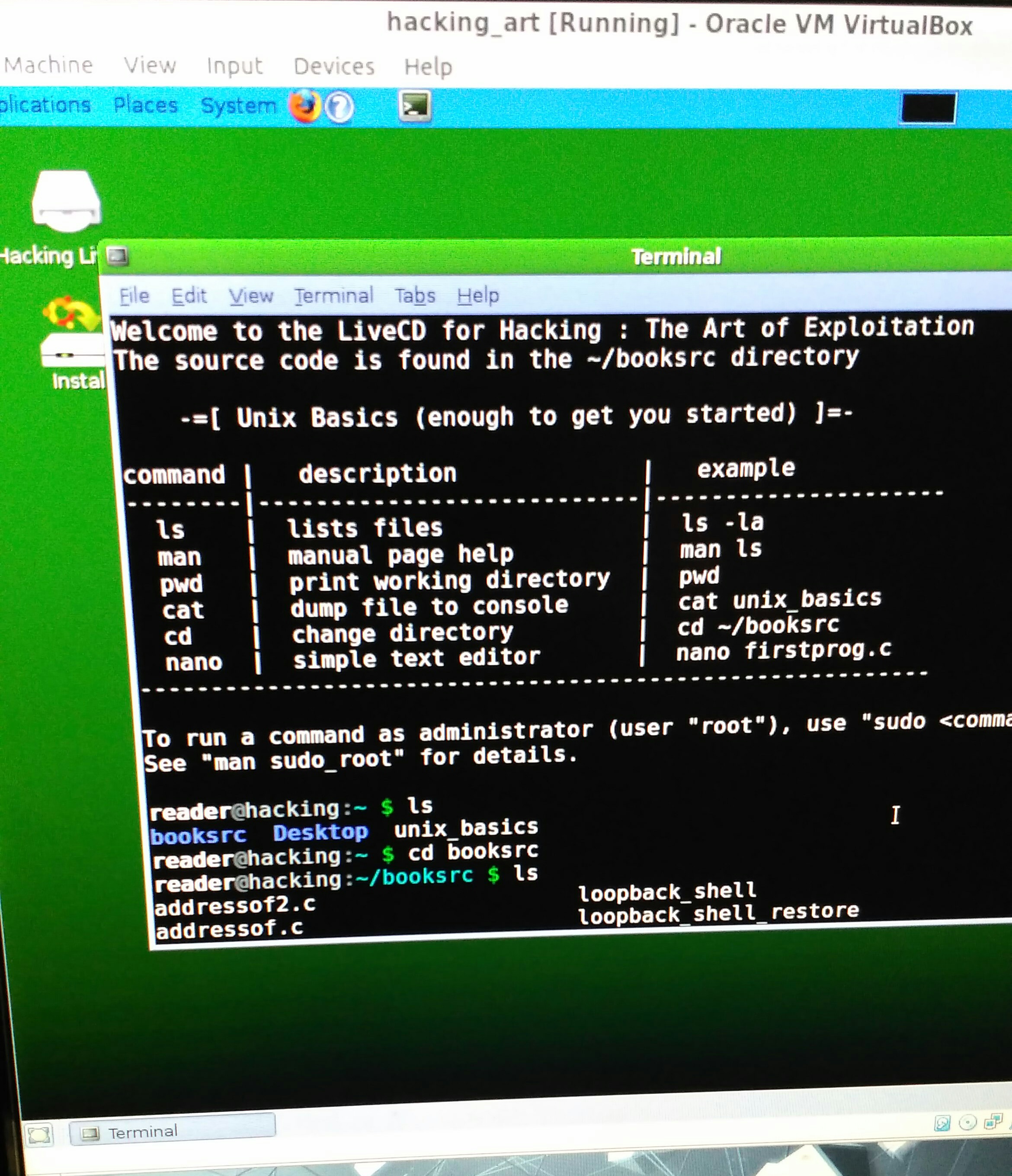Image resolution: width=1012 pixels, height=1176 pixels.
Task: Click 'unix_basics' file name in ls output
Action: [466, 828]
